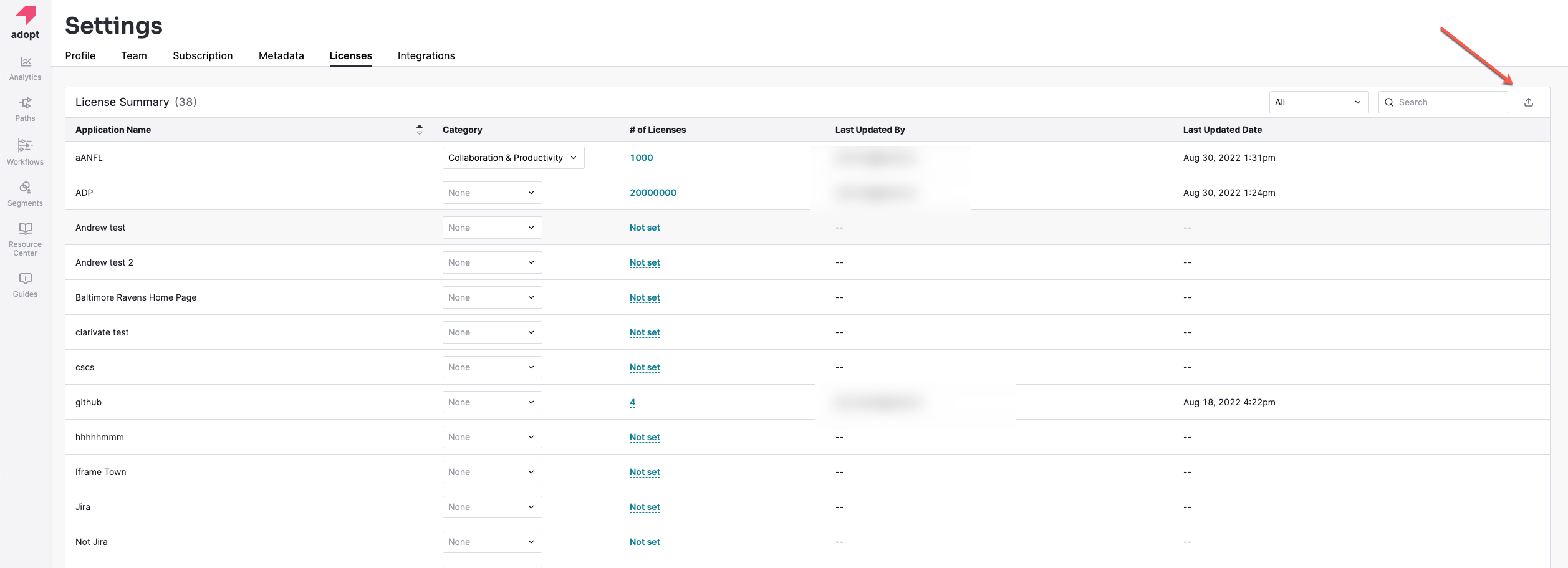
Task: Click Not set link for hhhhhmmm
Action: 645,437
